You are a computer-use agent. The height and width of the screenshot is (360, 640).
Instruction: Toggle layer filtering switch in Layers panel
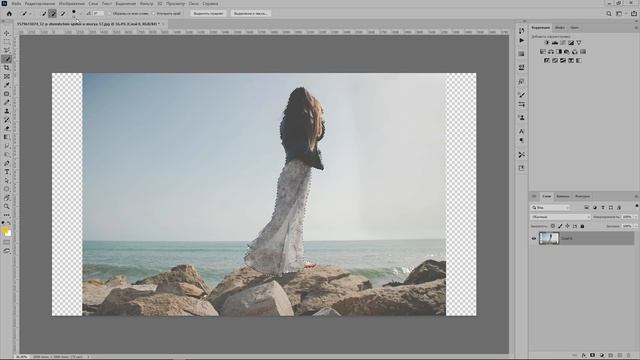tap(637, 206)
